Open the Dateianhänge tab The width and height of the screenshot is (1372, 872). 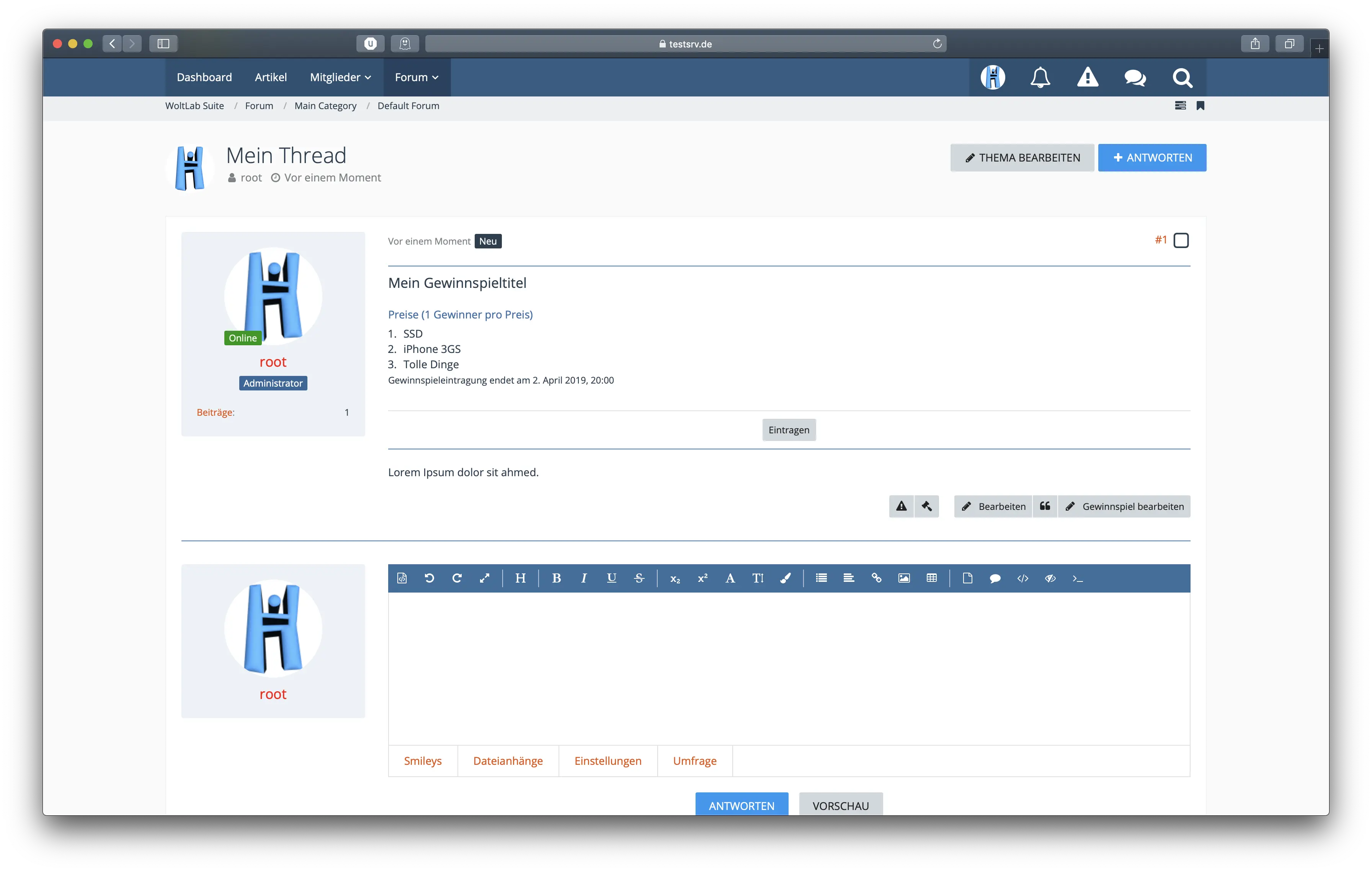click(x=508, y=760)
